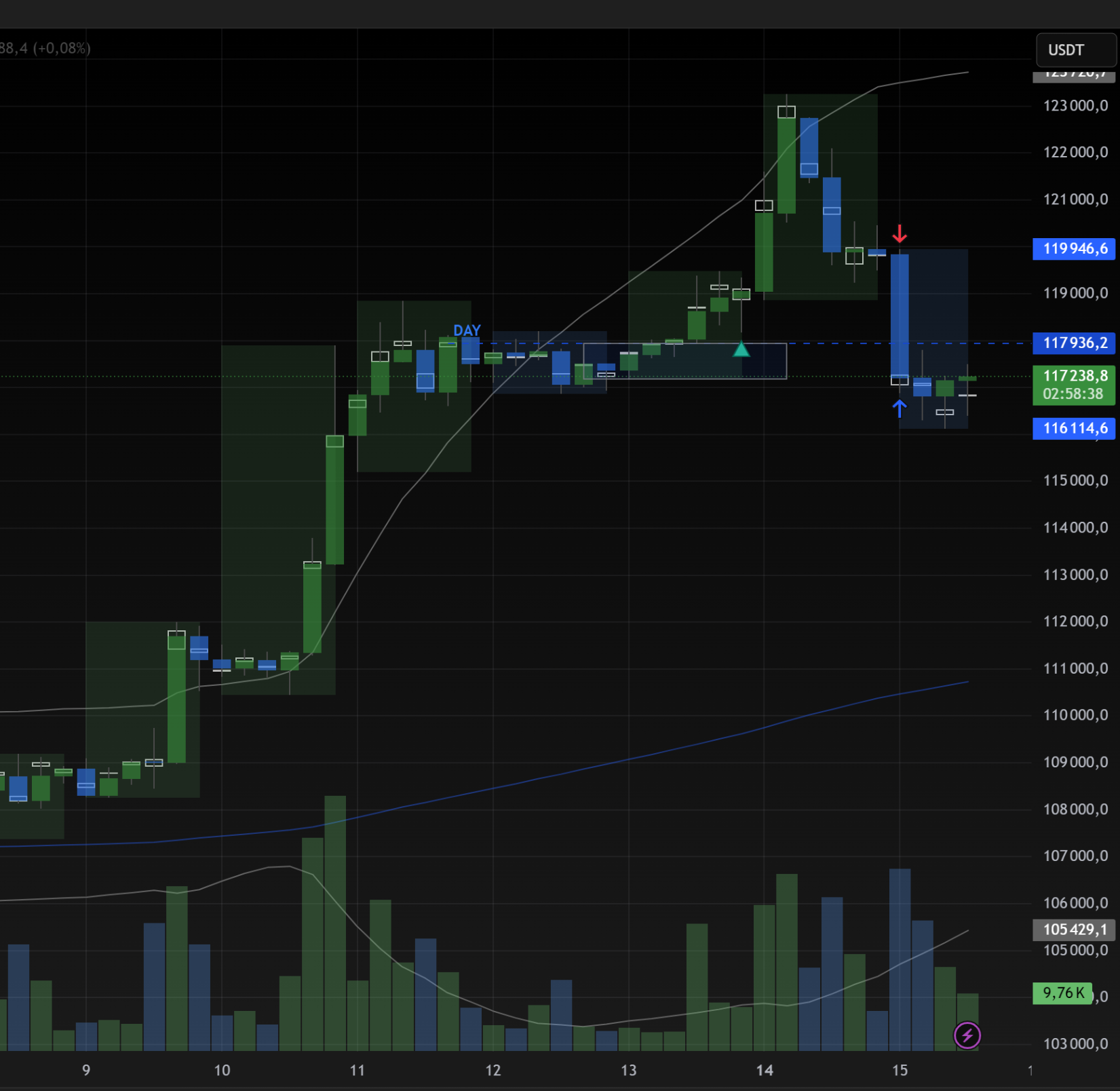1120x1091 pixels.
Task: Select the blue up arrow marker
Action: pyautogui.click(x=900, y=408)
